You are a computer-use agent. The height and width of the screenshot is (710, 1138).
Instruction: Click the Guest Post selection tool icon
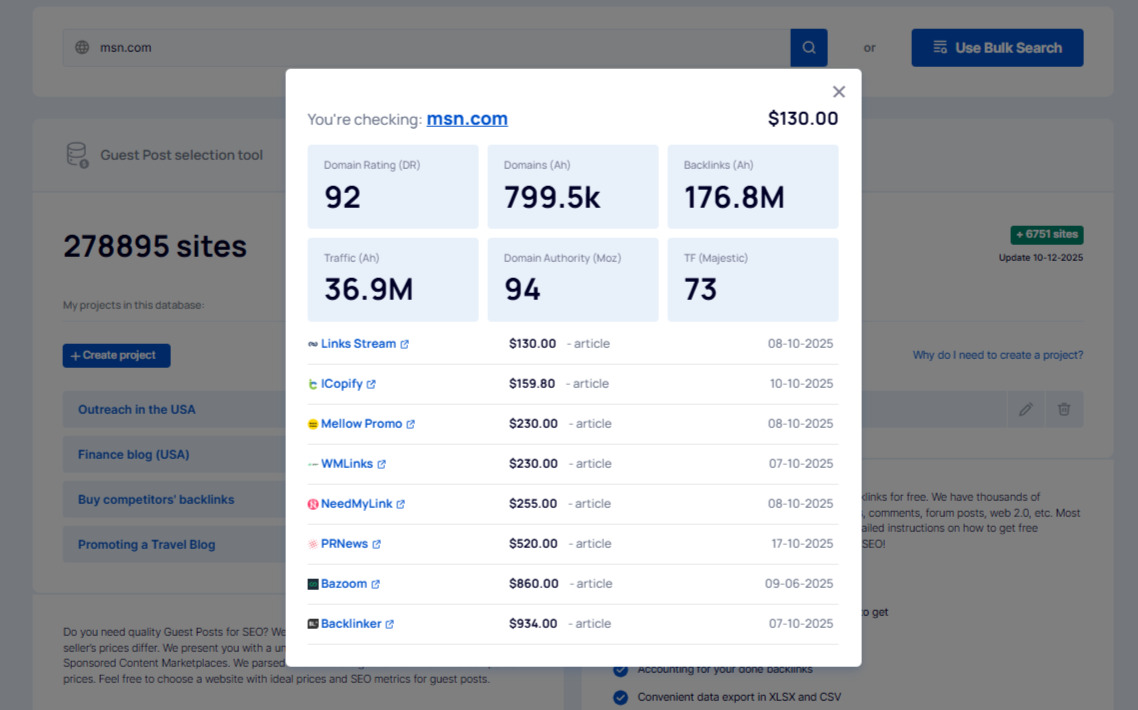pyautogui.click(x=76, y=154)
